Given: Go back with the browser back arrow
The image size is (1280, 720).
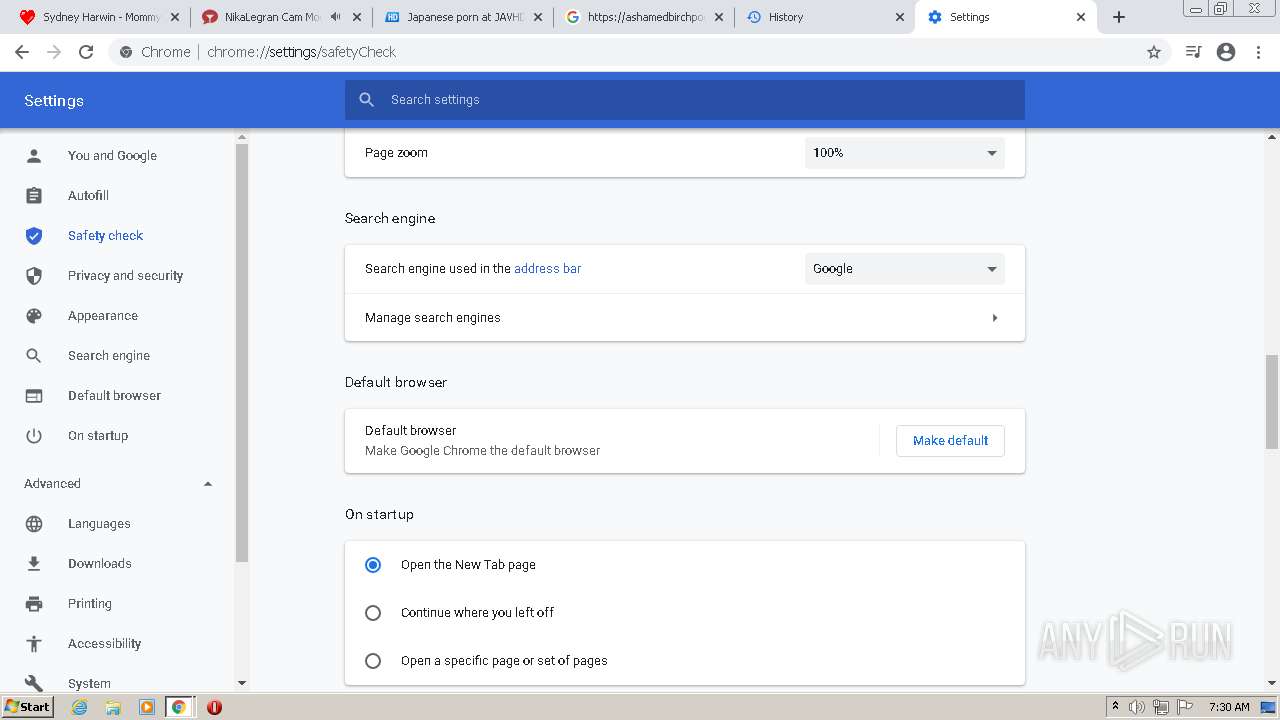Looking at the screenshot, I should [22, 52].
